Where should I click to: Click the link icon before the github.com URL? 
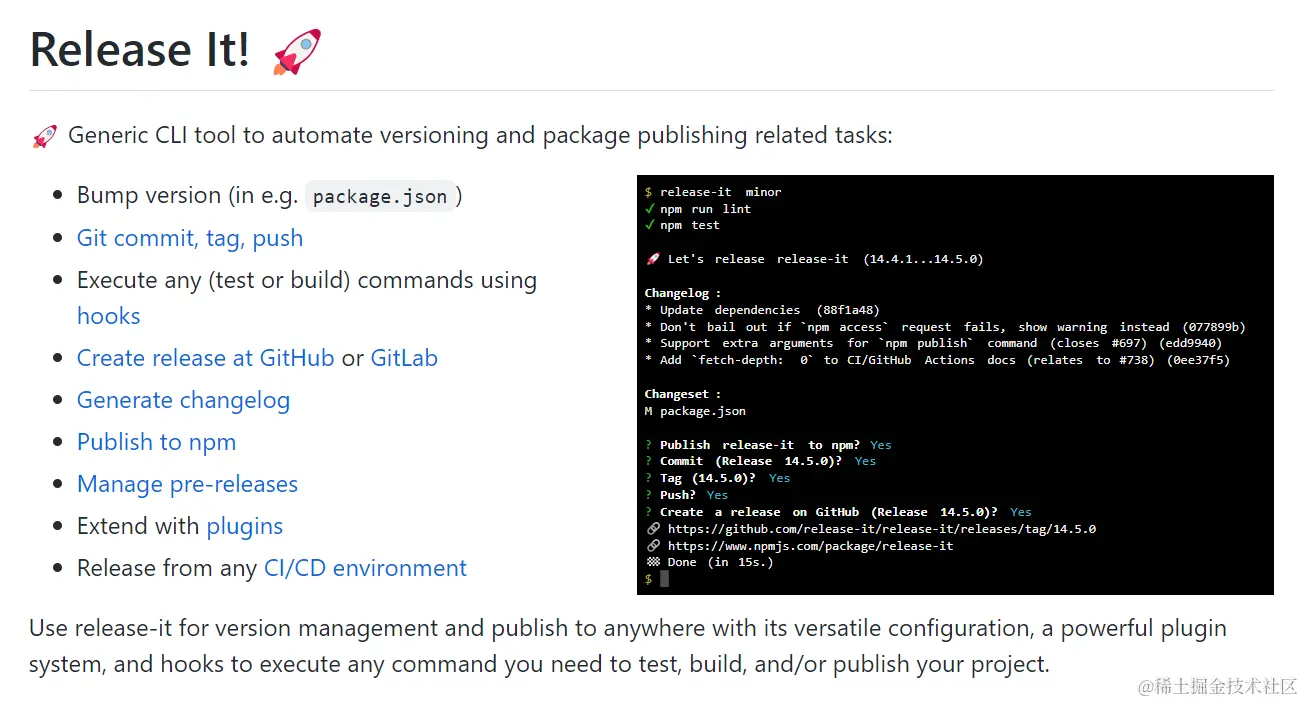(x=653, y=528)
